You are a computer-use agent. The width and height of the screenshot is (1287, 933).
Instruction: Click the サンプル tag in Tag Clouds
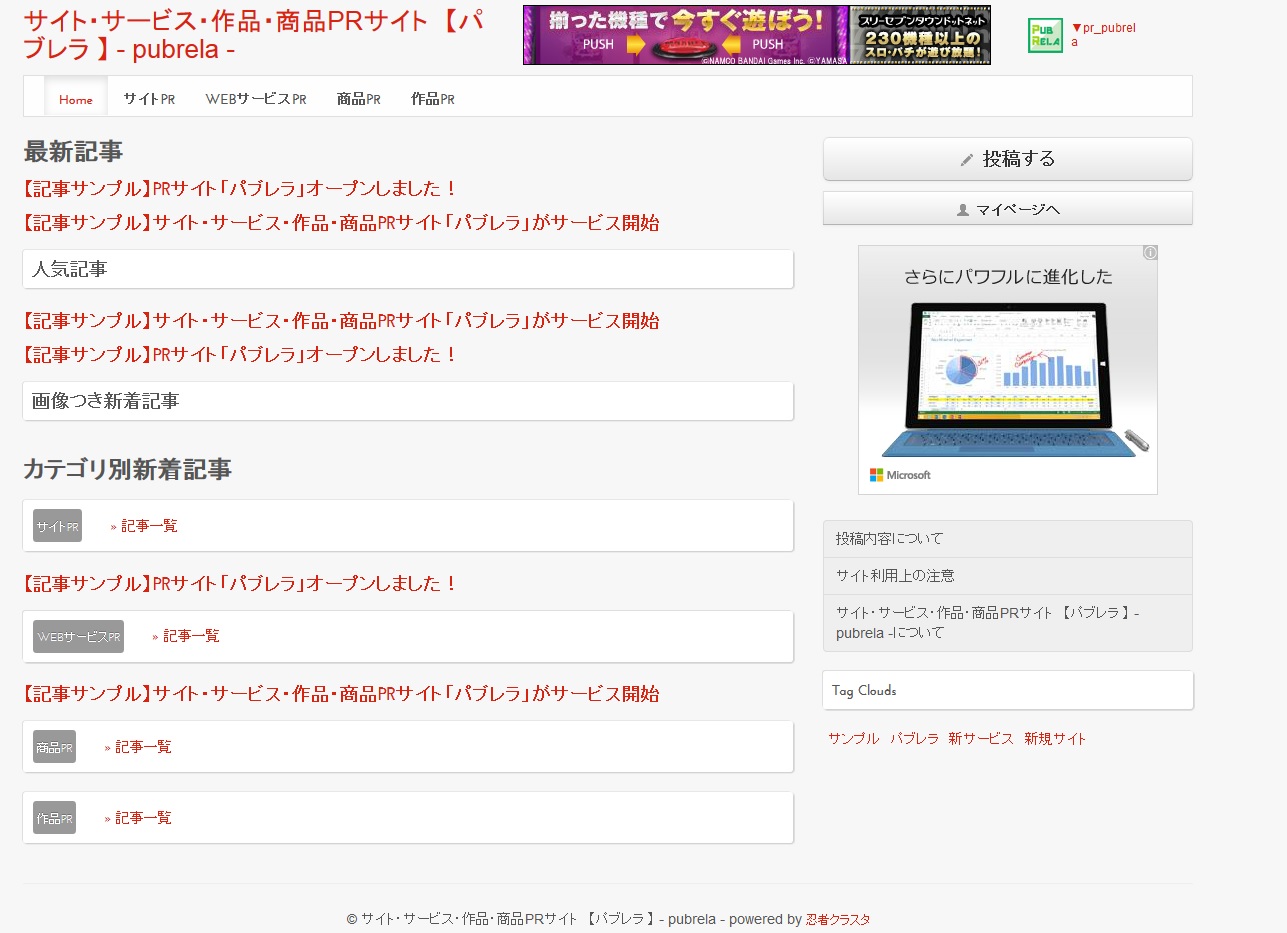coord(853,739)
